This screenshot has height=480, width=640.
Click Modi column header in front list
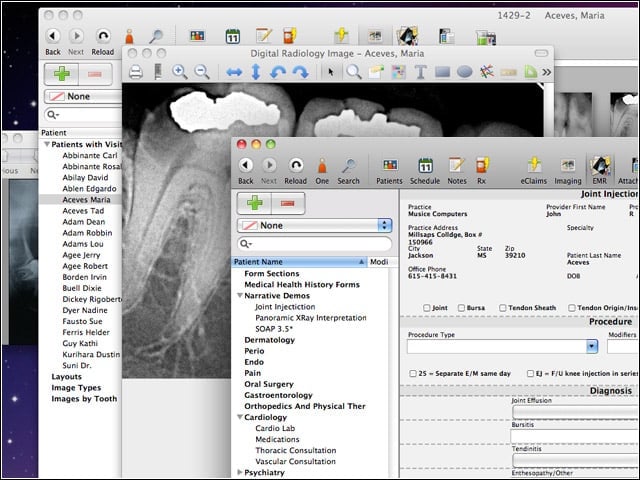click(379, 262)
